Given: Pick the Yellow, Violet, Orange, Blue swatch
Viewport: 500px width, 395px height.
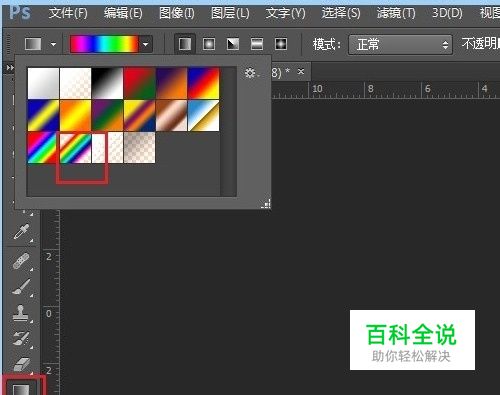Looking at the screenshot, I should click(x=139, y=115).
